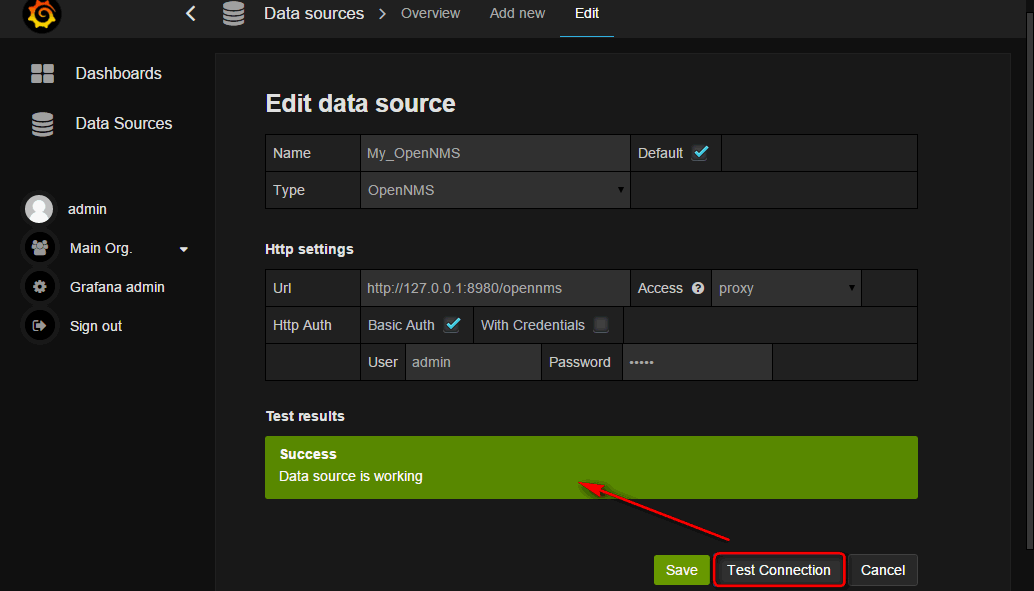The width and height of the screenshot is (1034, 591).
Task: Click the Name field containing My_OpenNMS
Action: click(x=495, y=153)
